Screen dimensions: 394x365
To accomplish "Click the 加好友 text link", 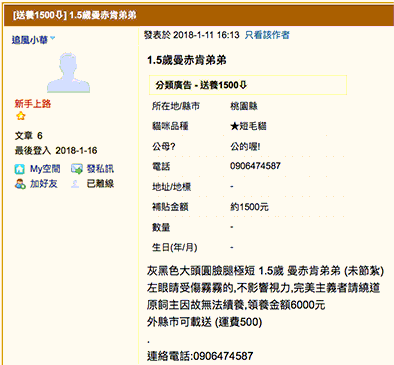I will (44, 184).
